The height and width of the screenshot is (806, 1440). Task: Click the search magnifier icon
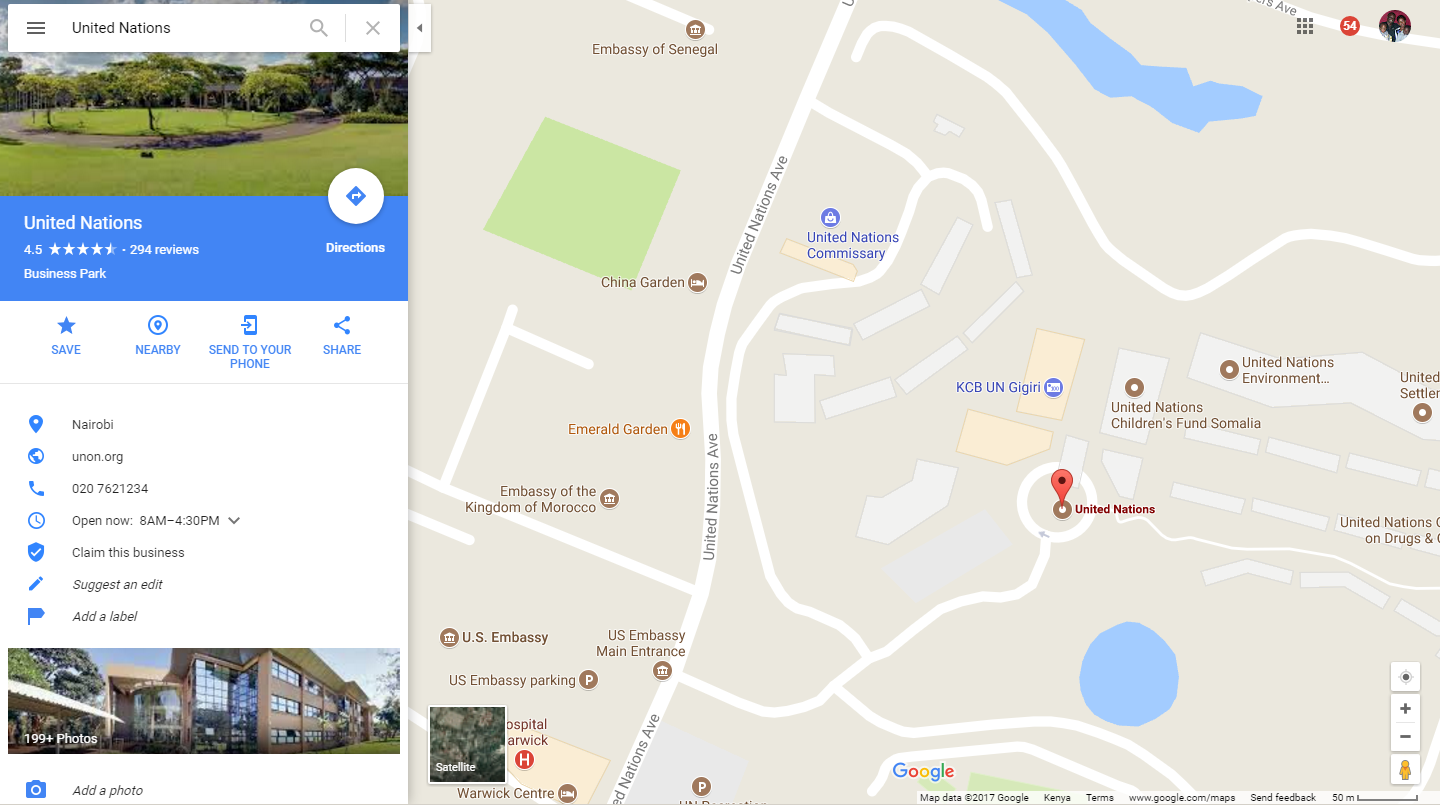[x=319, y=28]
